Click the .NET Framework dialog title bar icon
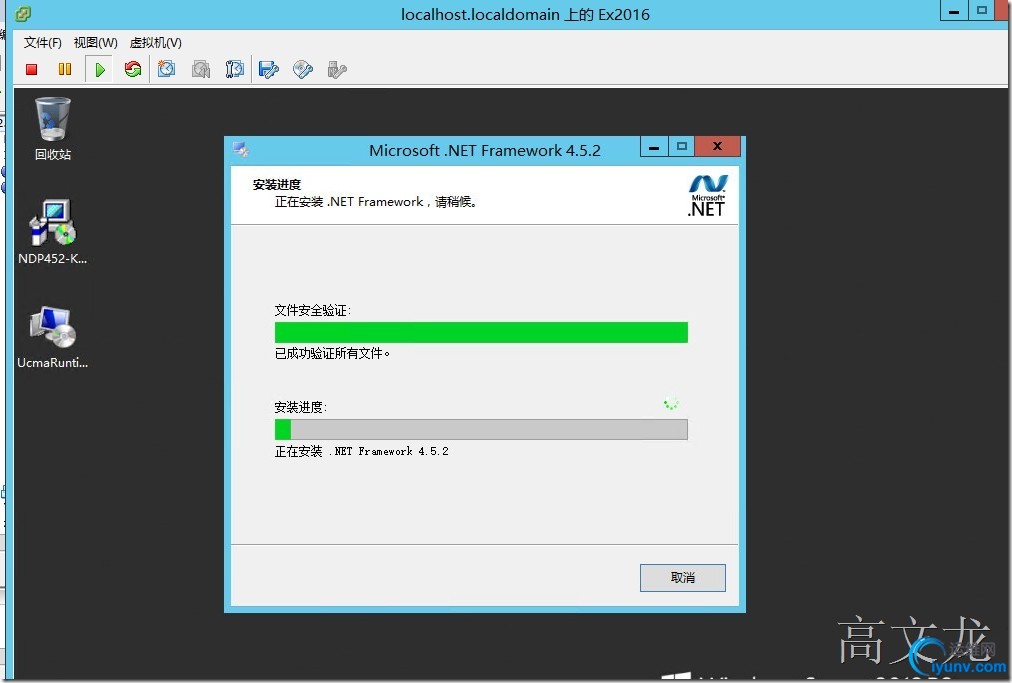The image size is (1012, 683). pyautogui.click(x=241, y=150)
